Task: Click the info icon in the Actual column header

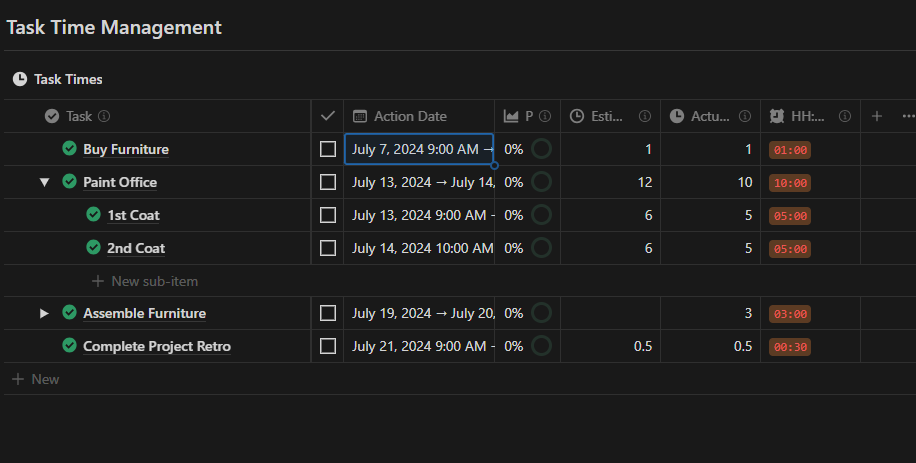Action: coord(745,116)
